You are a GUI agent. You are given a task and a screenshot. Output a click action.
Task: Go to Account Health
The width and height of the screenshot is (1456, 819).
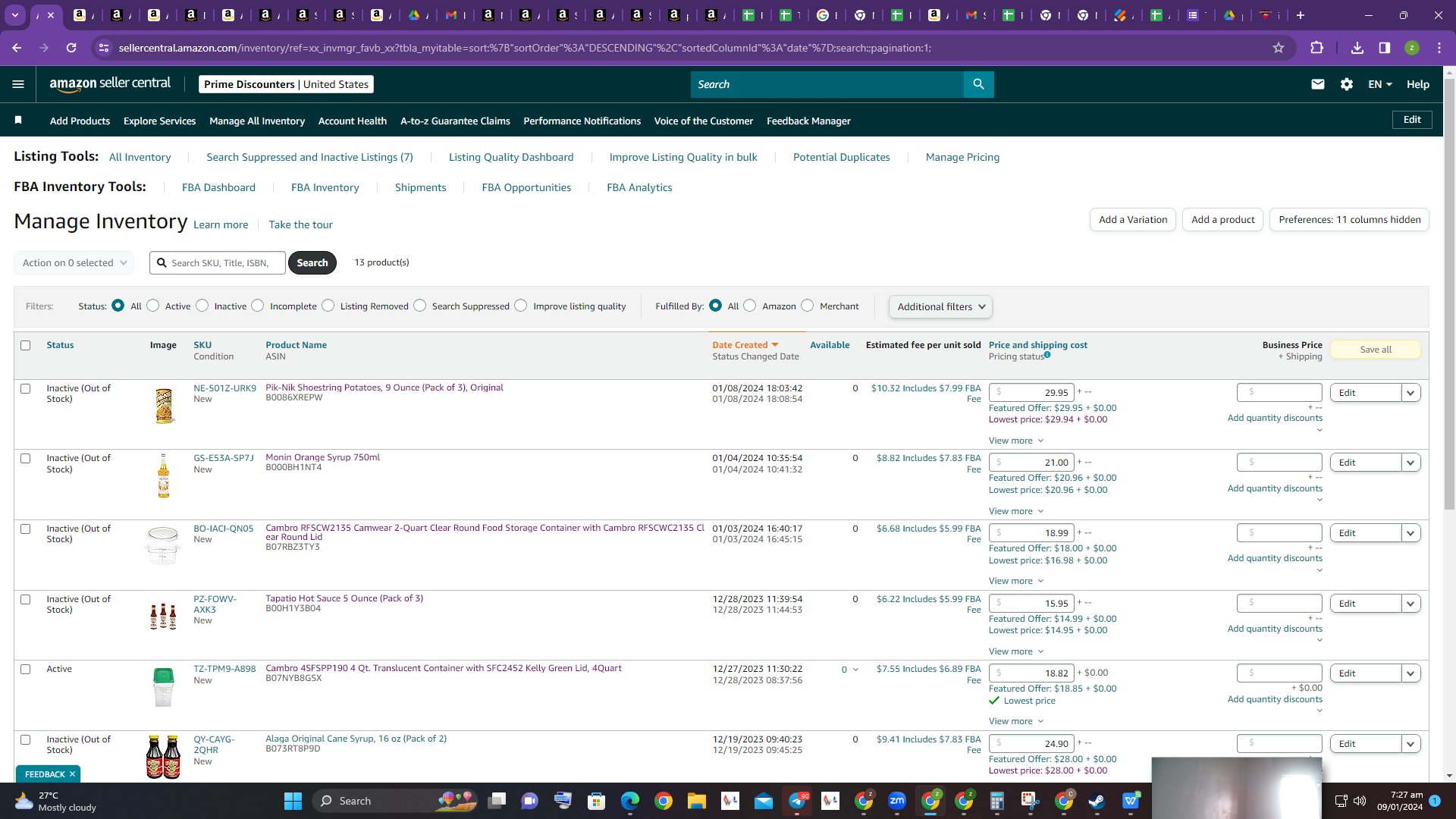(353, 121)
